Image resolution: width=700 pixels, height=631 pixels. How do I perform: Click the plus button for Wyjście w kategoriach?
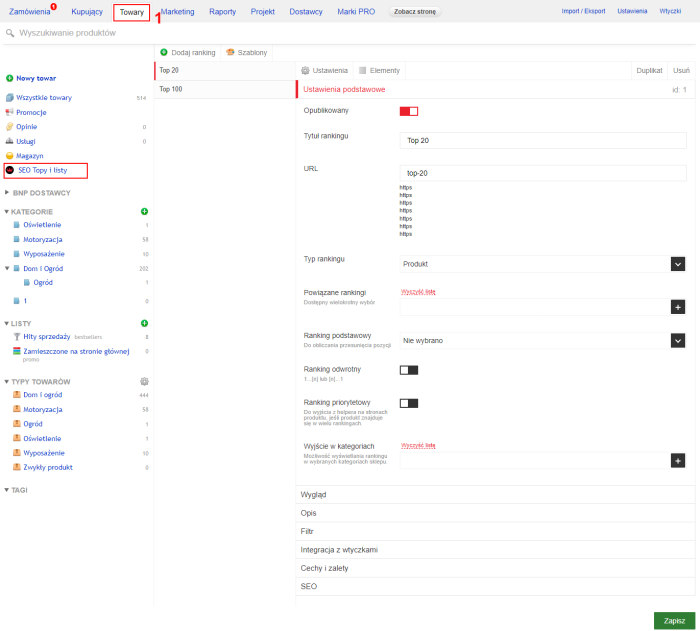point(678,461)
